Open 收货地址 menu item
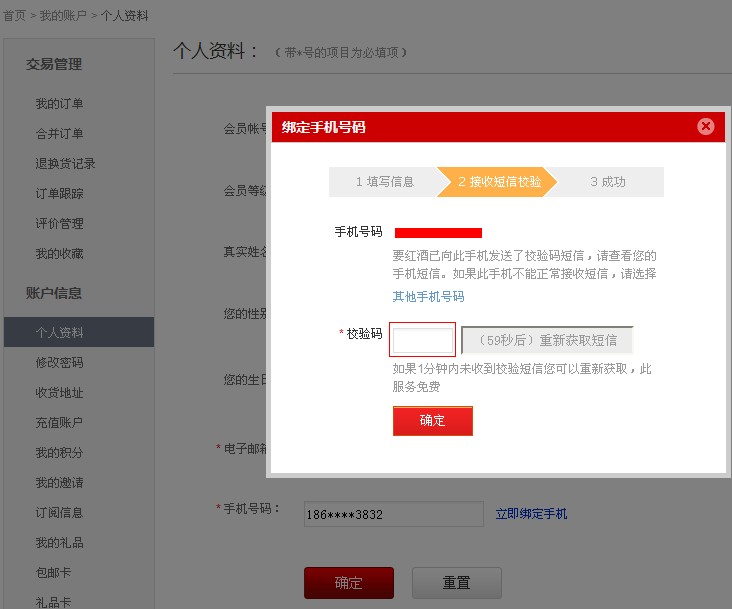This screenshot has height=609, width=732. tap(60, 393)
